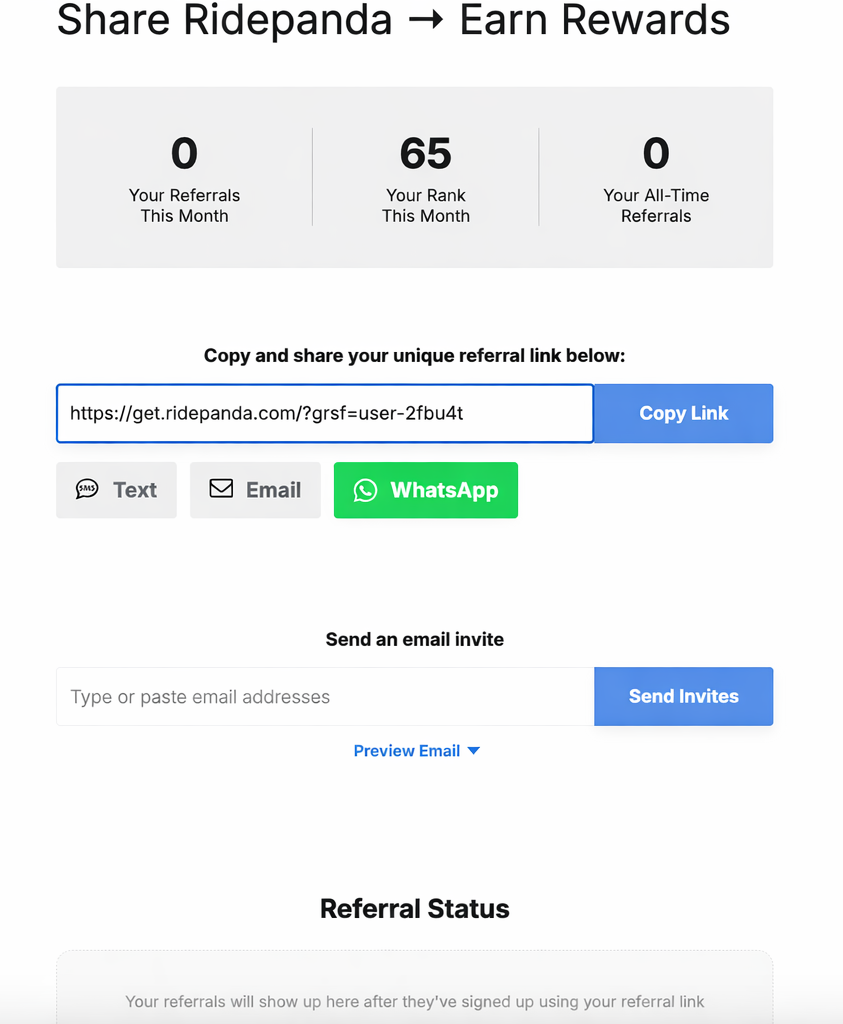Share via the Text button label
Viewport: 843px width, 1024px height.
point(135,490)
